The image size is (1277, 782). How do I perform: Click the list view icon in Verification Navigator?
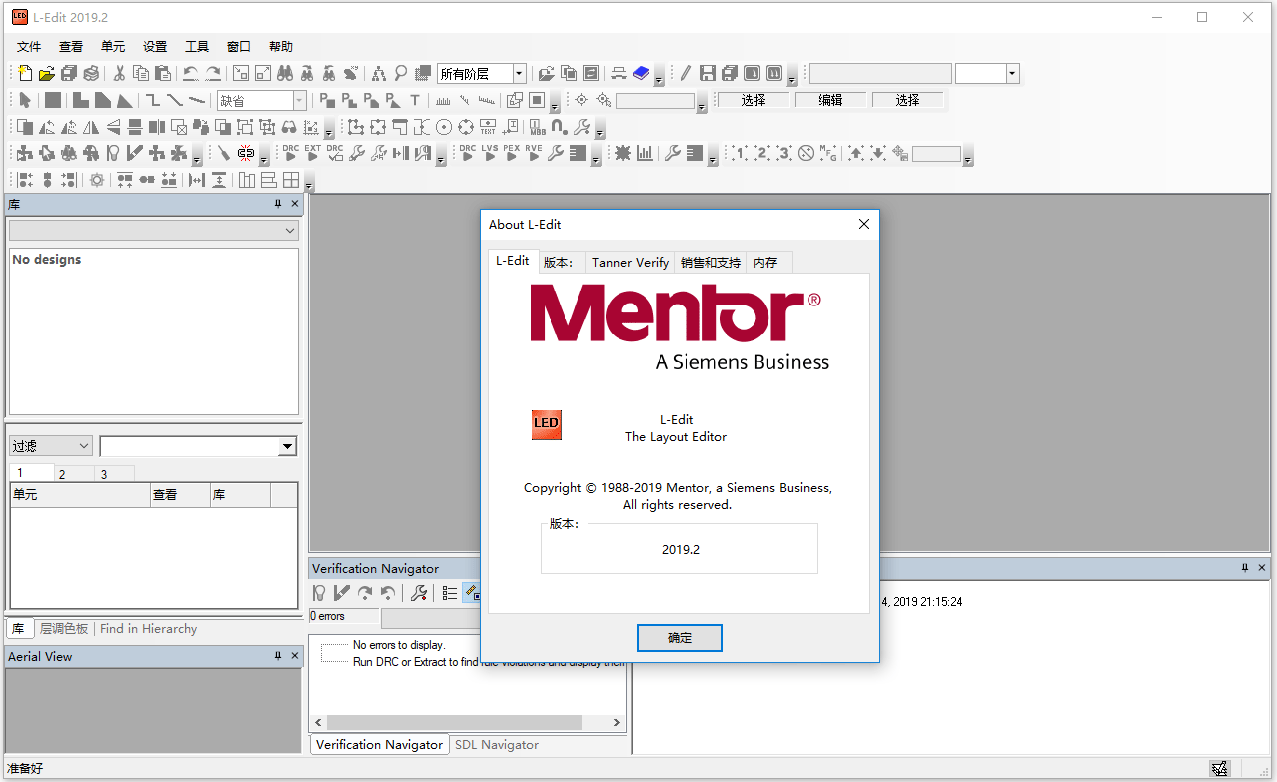450,593
